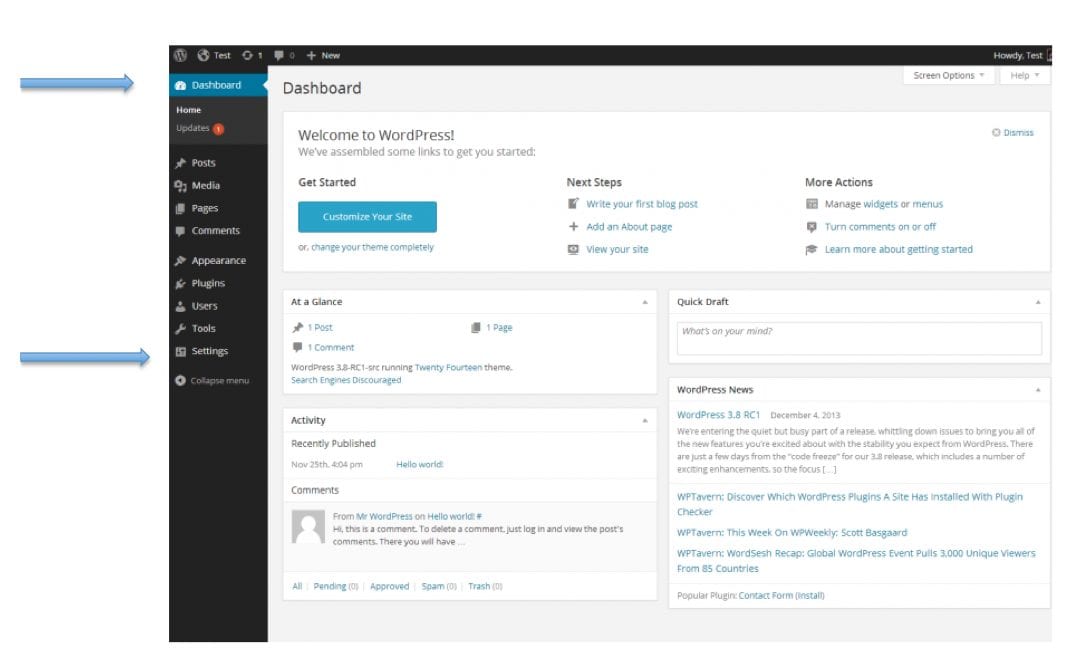Viewport: 1077px width, 662px height.
Task: Open the Hello world! published post link
Action: (x=420, y=464)
